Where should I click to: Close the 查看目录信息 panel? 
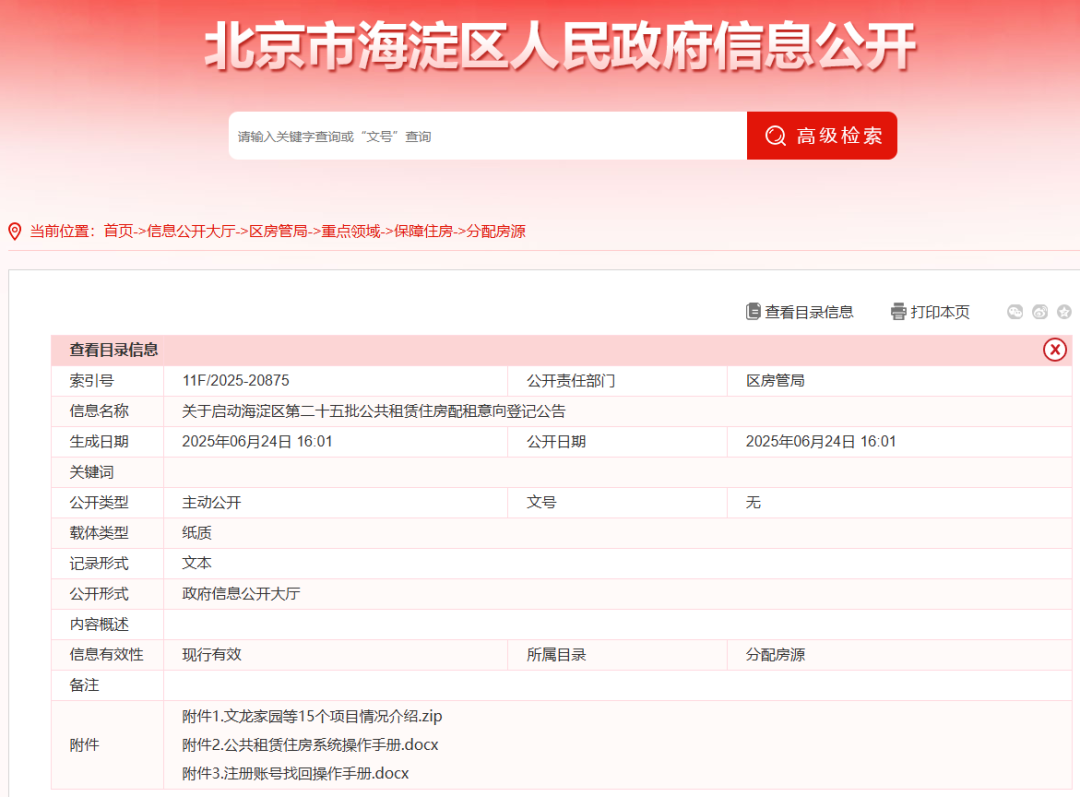1055,350
